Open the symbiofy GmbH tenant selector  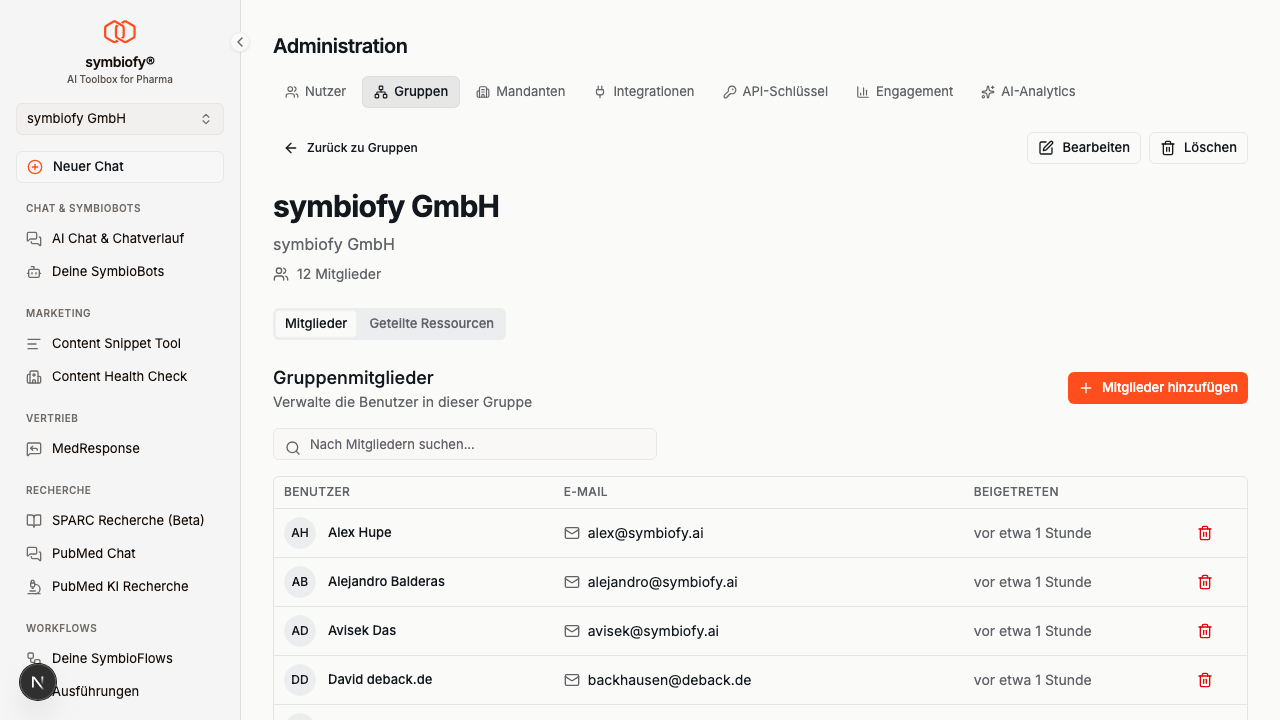[120, 118]
